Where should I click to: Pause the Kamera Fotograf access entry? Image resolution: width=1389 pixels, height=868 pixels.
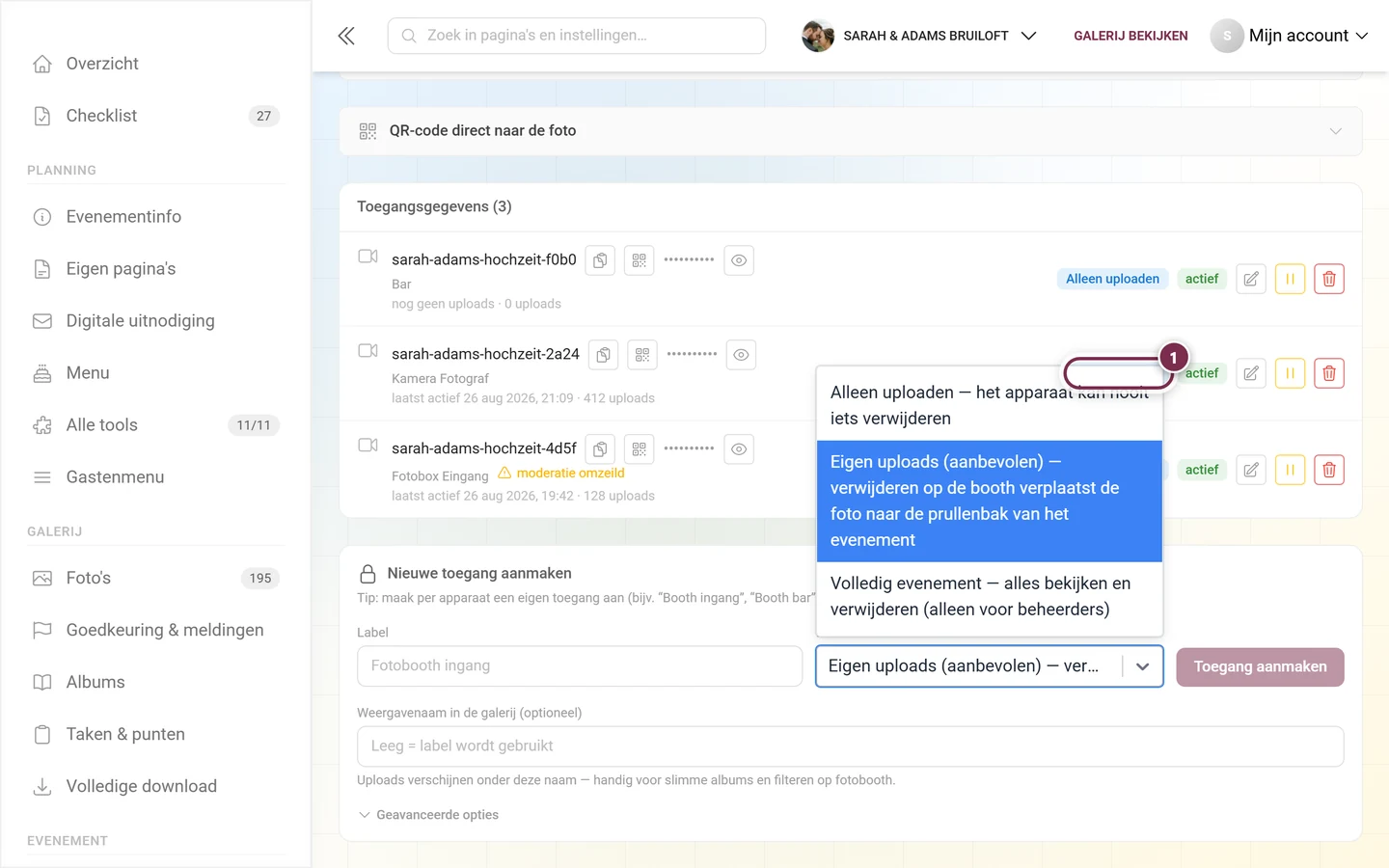[1290, 373]
